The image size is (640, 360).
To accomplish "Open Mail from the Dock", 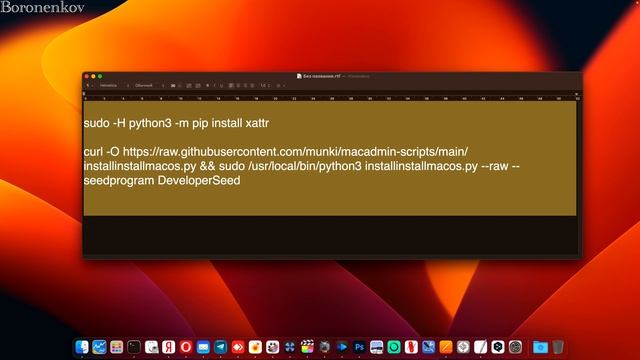I will 203,347.
